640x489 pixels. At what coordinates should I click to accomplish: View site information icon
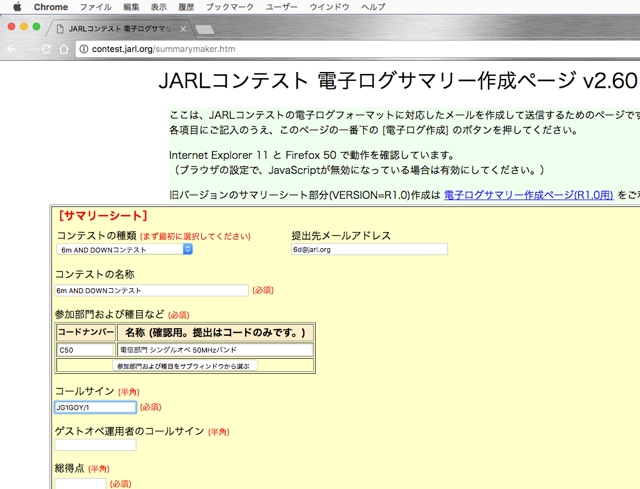click(84, 49)
